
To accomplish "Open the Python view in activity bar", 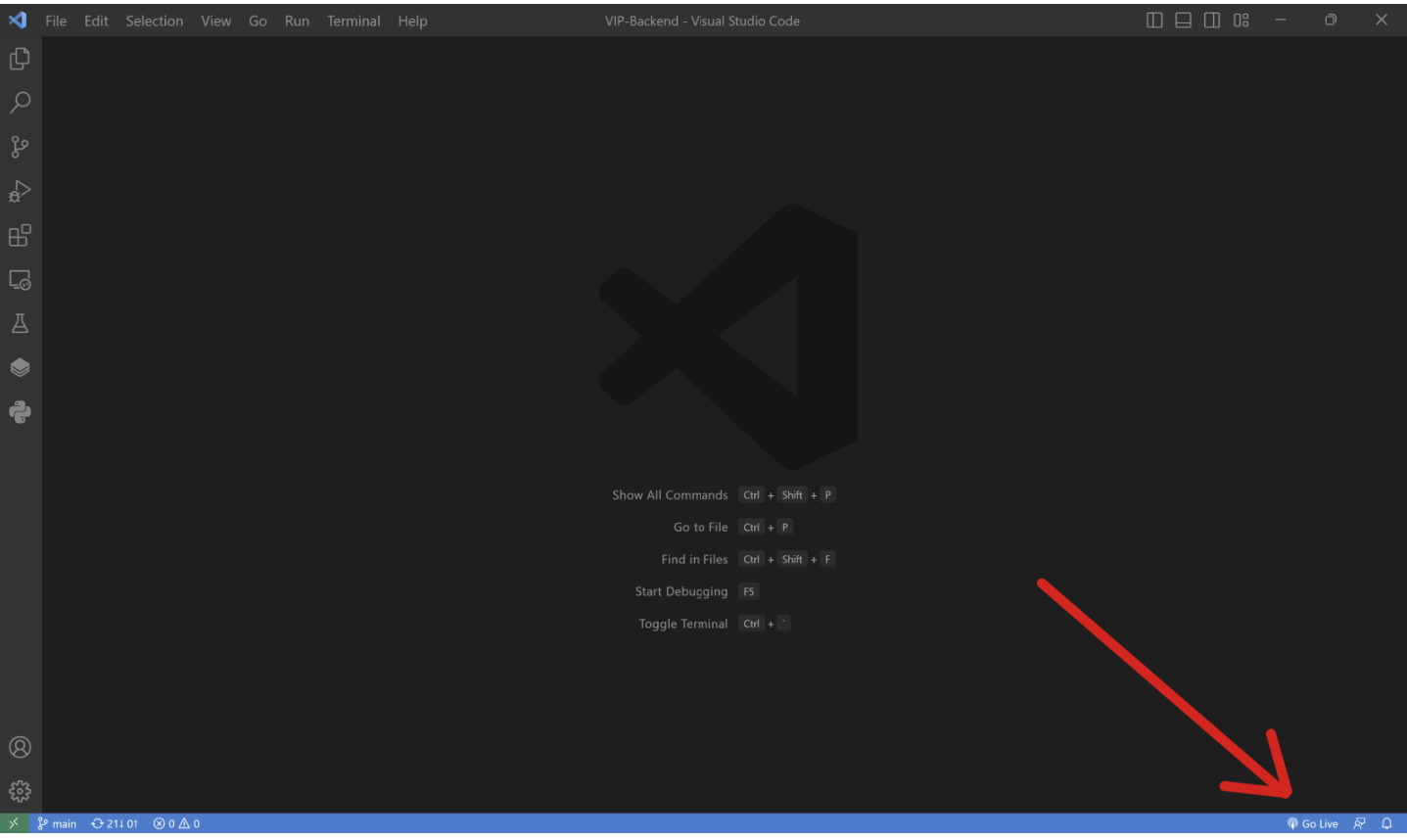I will pos(20,412).
